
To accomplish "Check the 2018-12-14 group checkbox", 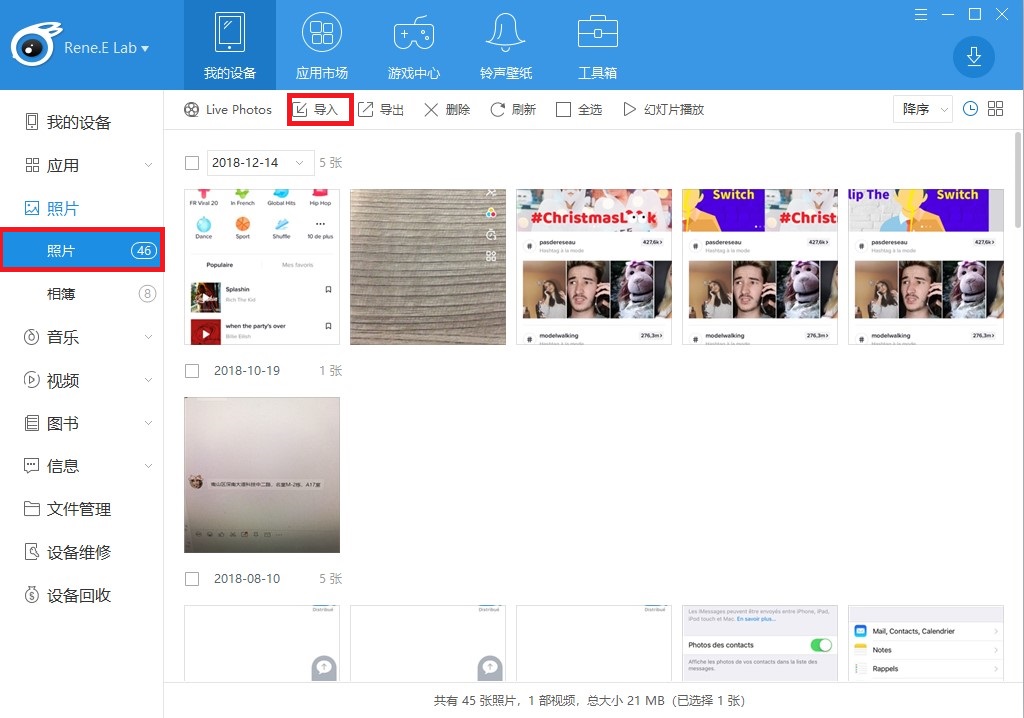I will pyautogui.click(x=192, y=163).
